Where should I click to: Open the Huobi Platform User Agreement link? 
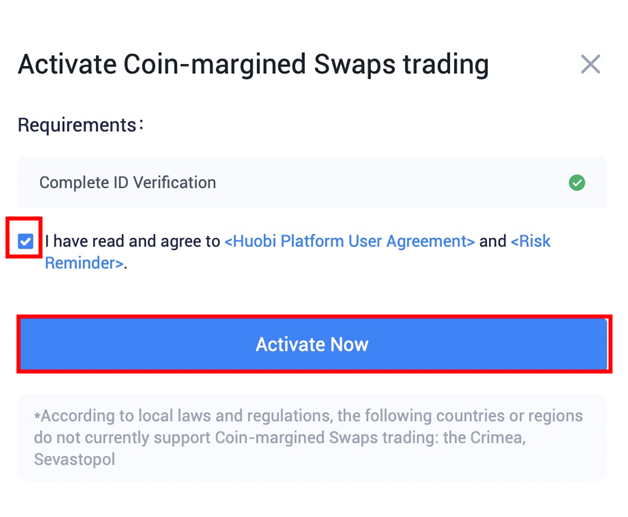pyautogui.click(x=350, y=241)
